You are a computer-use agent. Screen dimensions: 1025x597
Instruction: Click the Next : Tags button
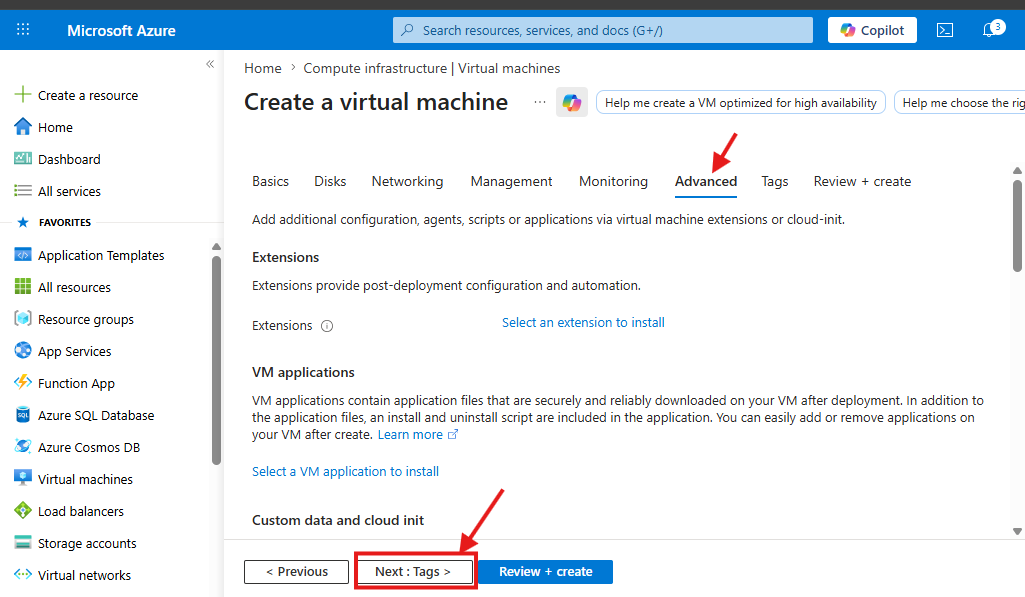pyautogui.click(x=414, y=571)
